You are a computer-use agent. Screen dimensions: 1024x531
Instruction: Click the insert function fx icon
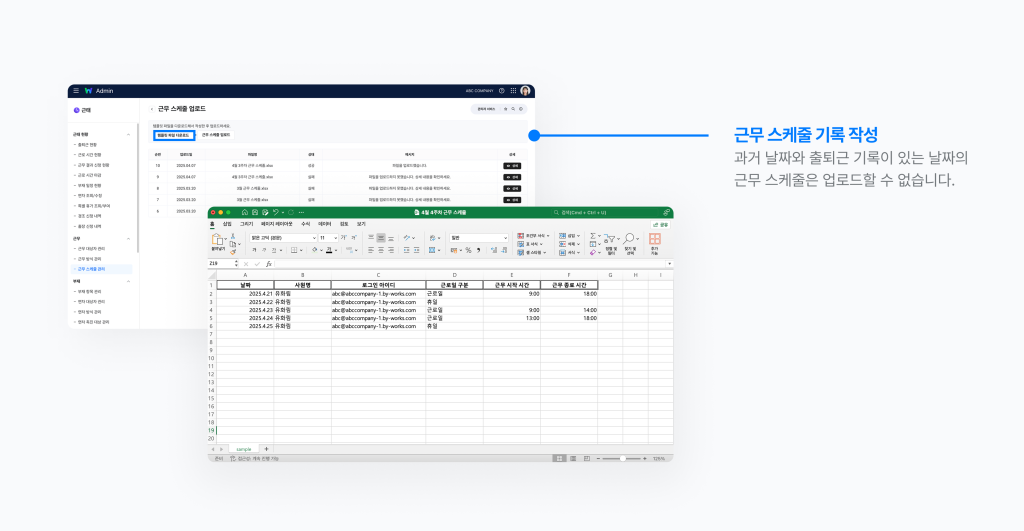269,264
